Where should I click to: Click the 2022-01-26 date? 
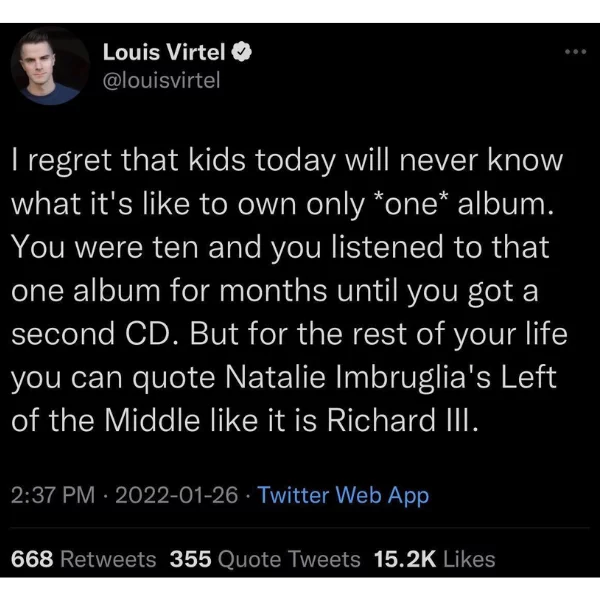coord(176,495)
